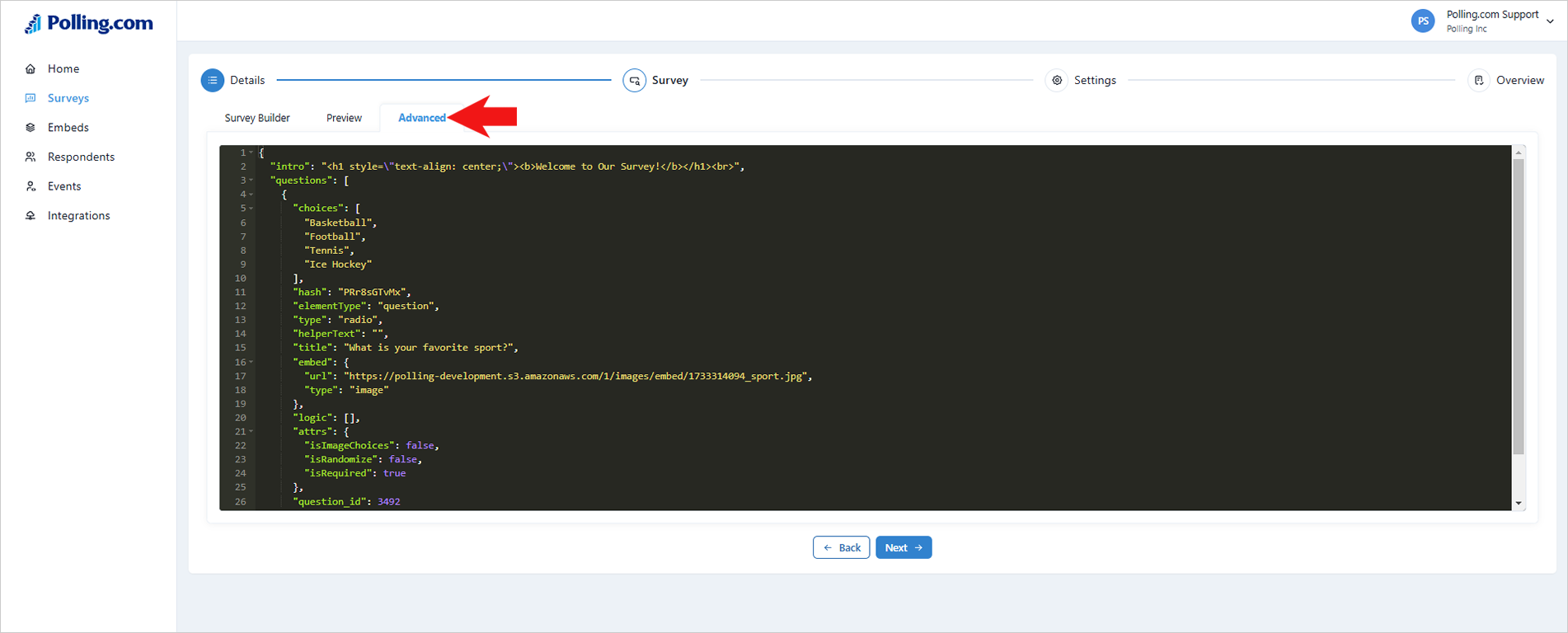Click the Polling.com logo

88,24
